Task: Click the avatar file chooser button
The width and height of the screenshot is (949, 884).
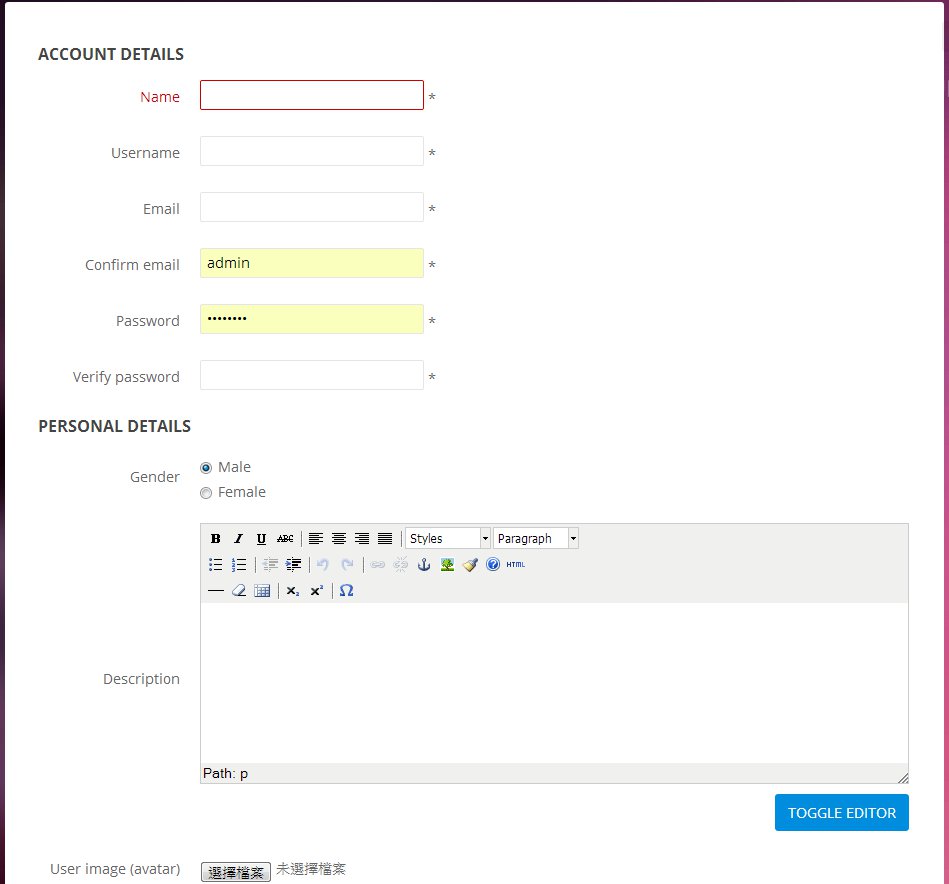Action: (x=236, y=872)
